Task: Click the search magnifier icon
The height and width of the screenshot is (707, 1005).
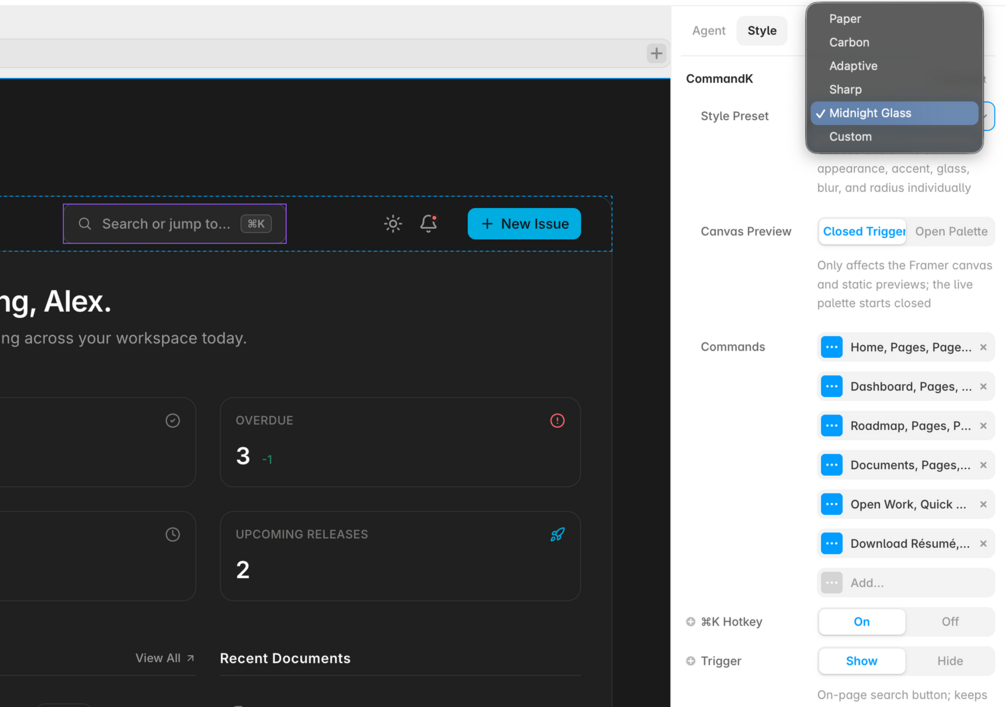Action: point(85,224)
